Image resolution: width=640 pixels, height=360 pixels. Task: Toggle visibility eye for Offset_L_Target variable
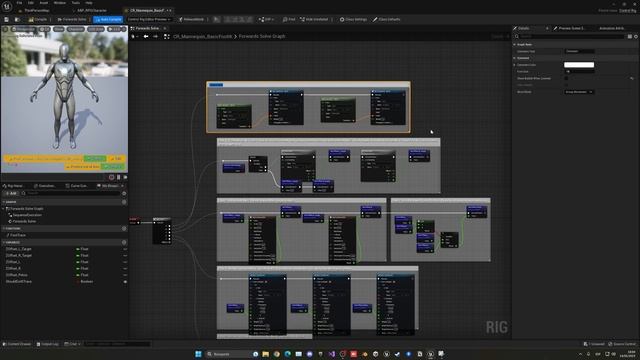[125, 249]
